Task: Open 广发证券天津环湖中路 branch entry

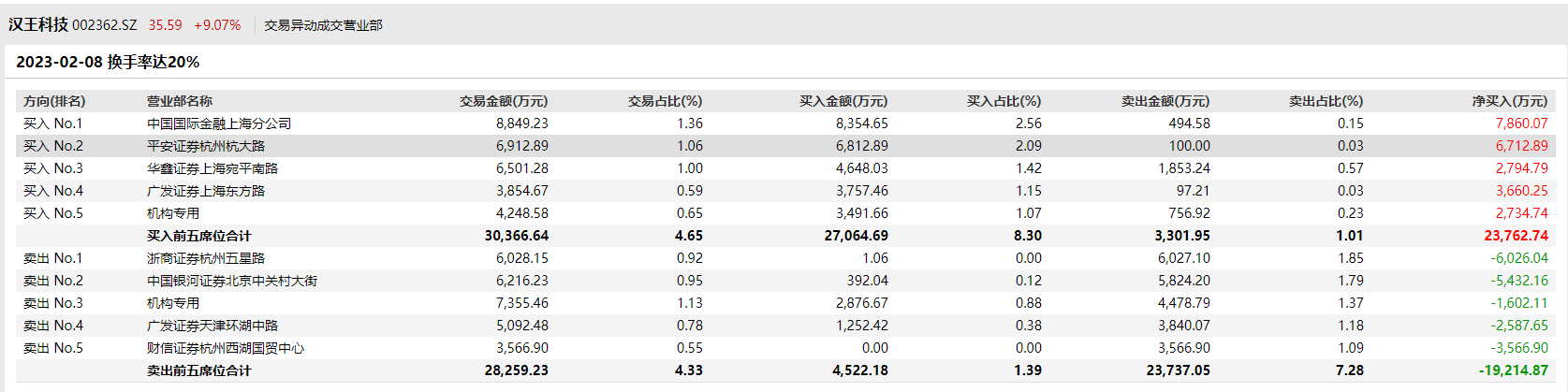Action: [x=212, y=326]
